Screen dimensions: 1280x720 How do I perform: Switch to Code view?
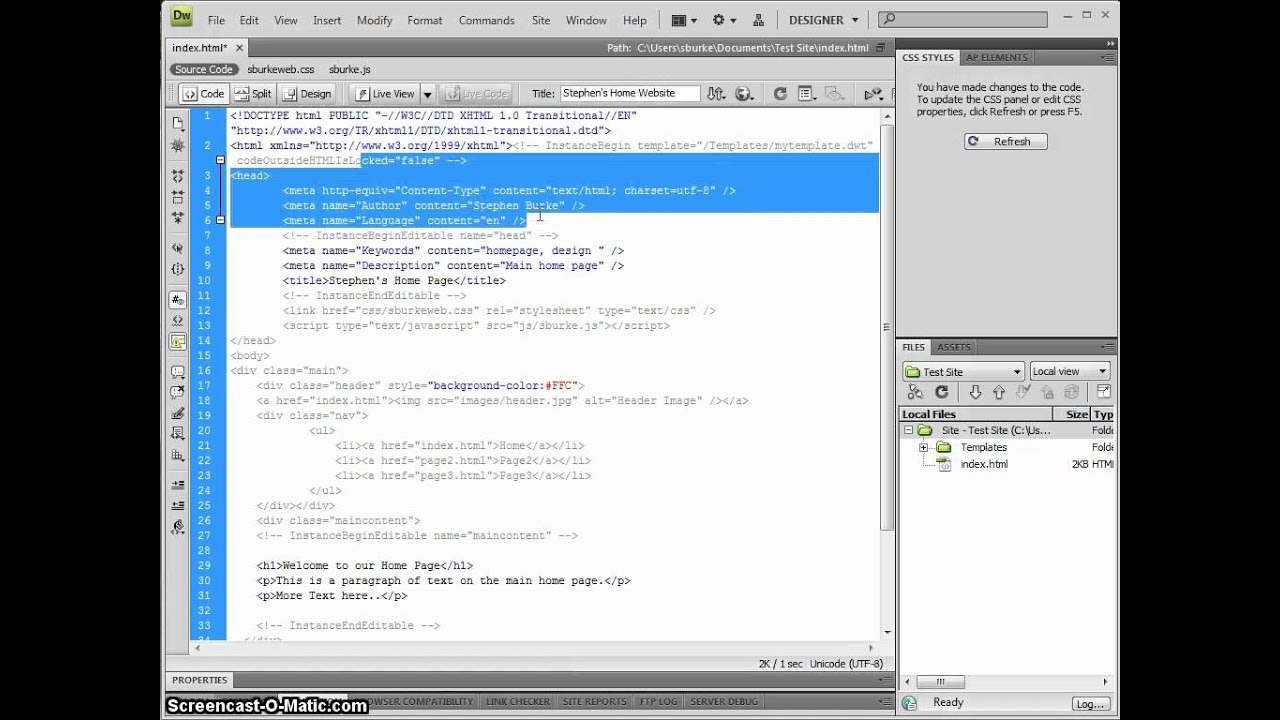203,94
